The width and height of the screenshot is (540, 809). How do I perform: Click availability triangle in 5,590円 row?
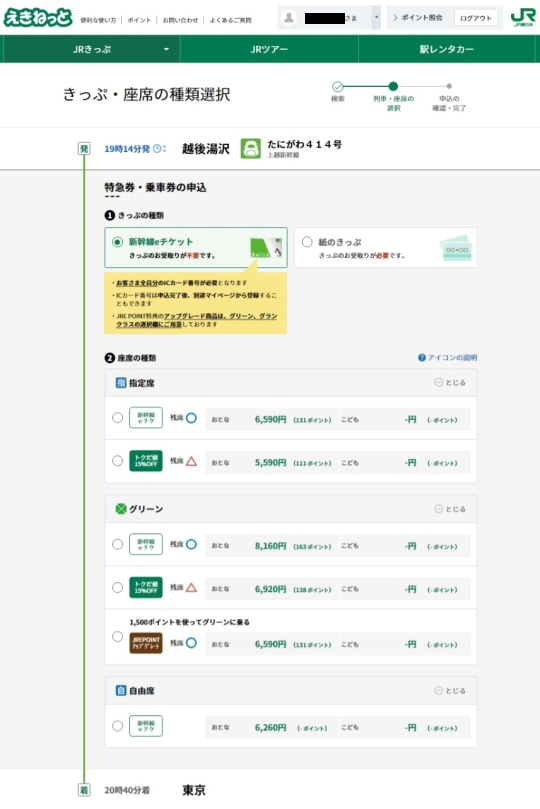191,461
